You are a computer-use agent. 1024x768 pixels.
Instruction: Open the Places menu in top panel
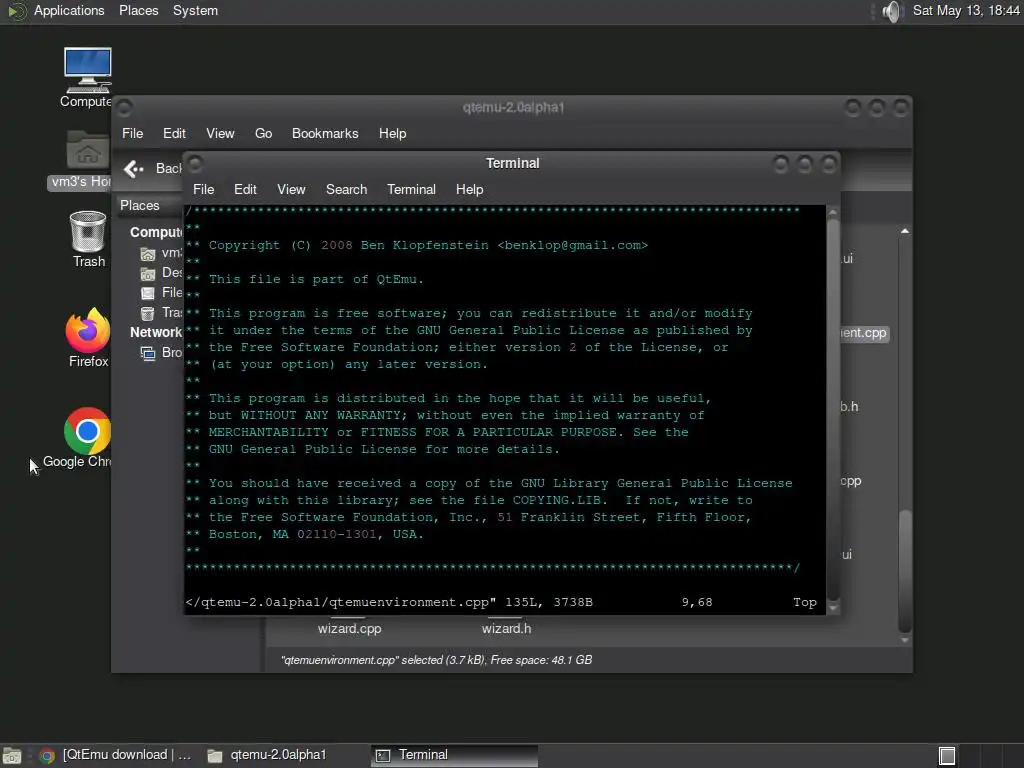click(x=138, y=10)
